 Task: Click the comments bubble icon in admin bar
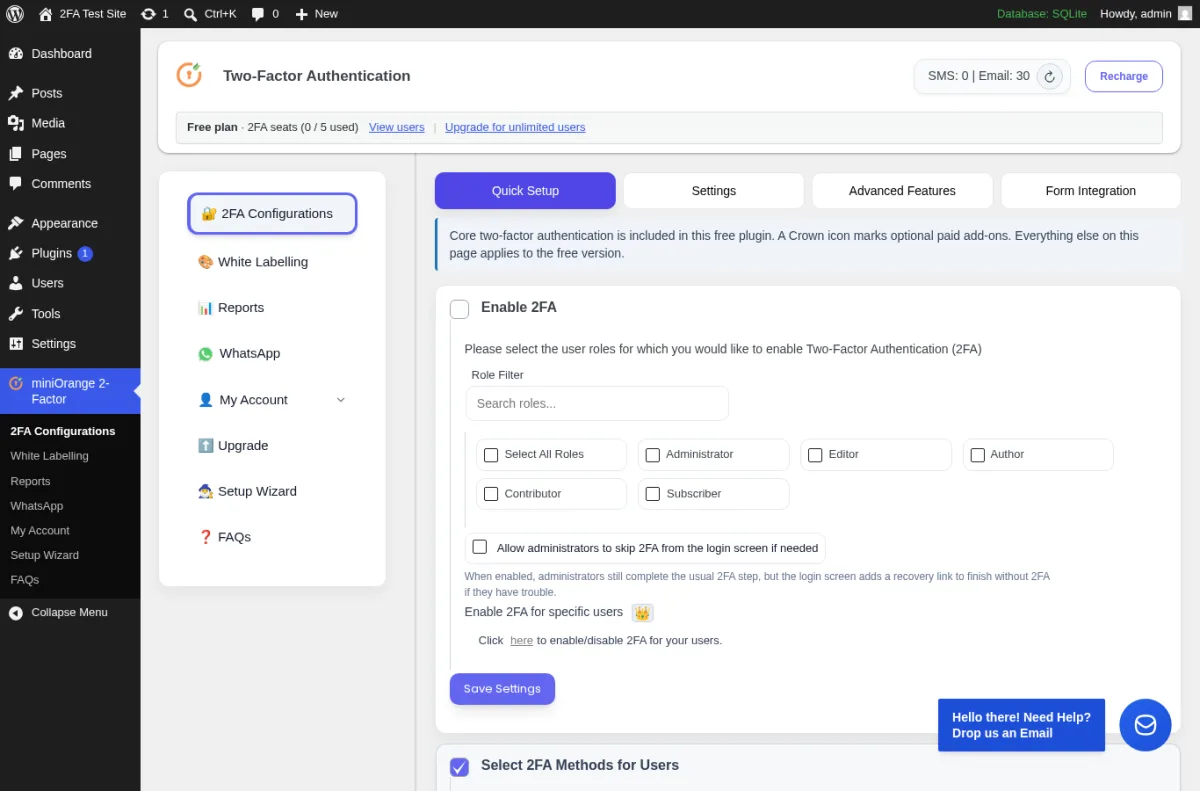[258, 14]
